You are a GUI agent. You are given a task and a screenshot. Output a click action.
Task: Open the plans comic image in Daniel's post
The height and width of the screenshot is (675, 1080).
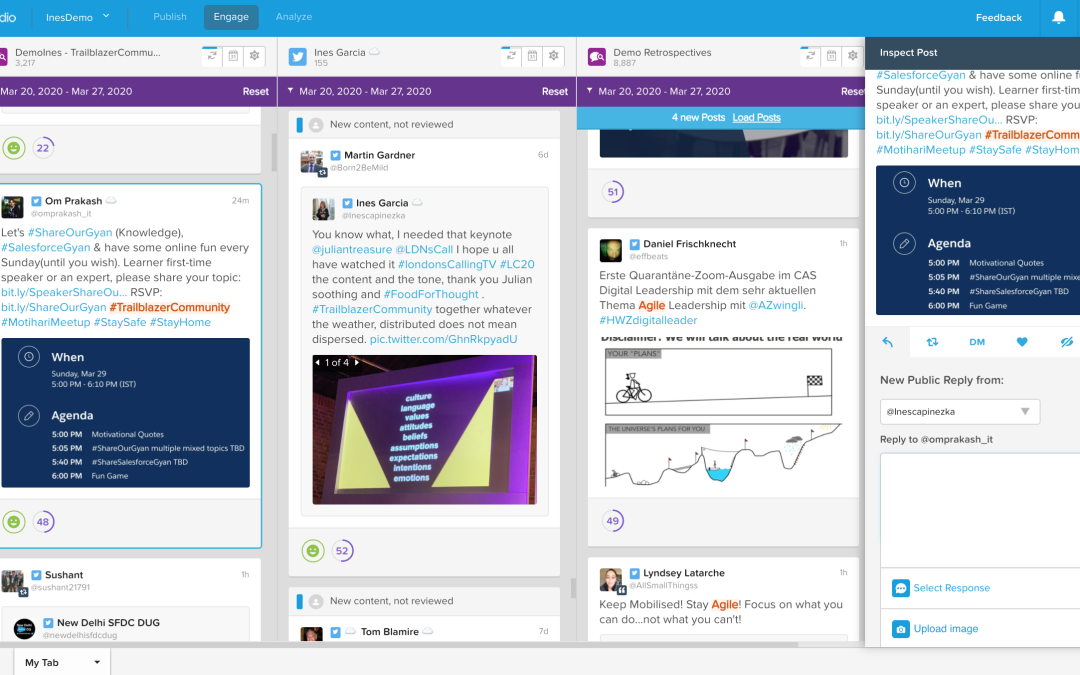click(x=723, y=413)
